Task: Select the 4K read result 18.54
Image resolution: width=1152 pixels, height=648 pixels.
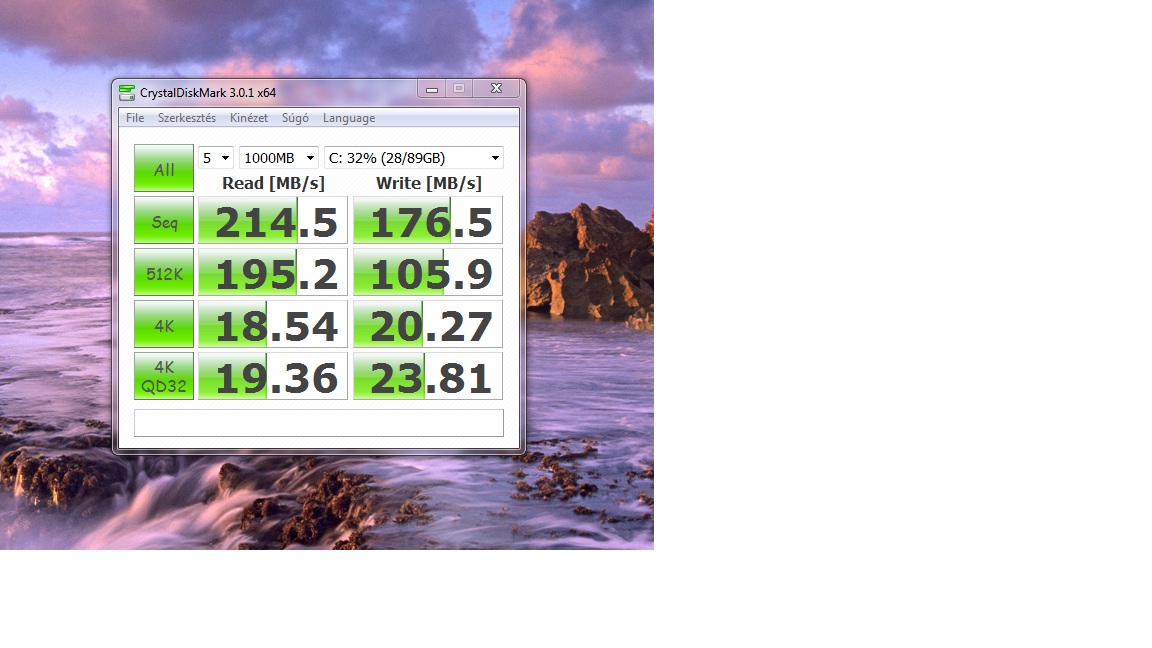Action: pyautogui.click(x=273, y=325)
